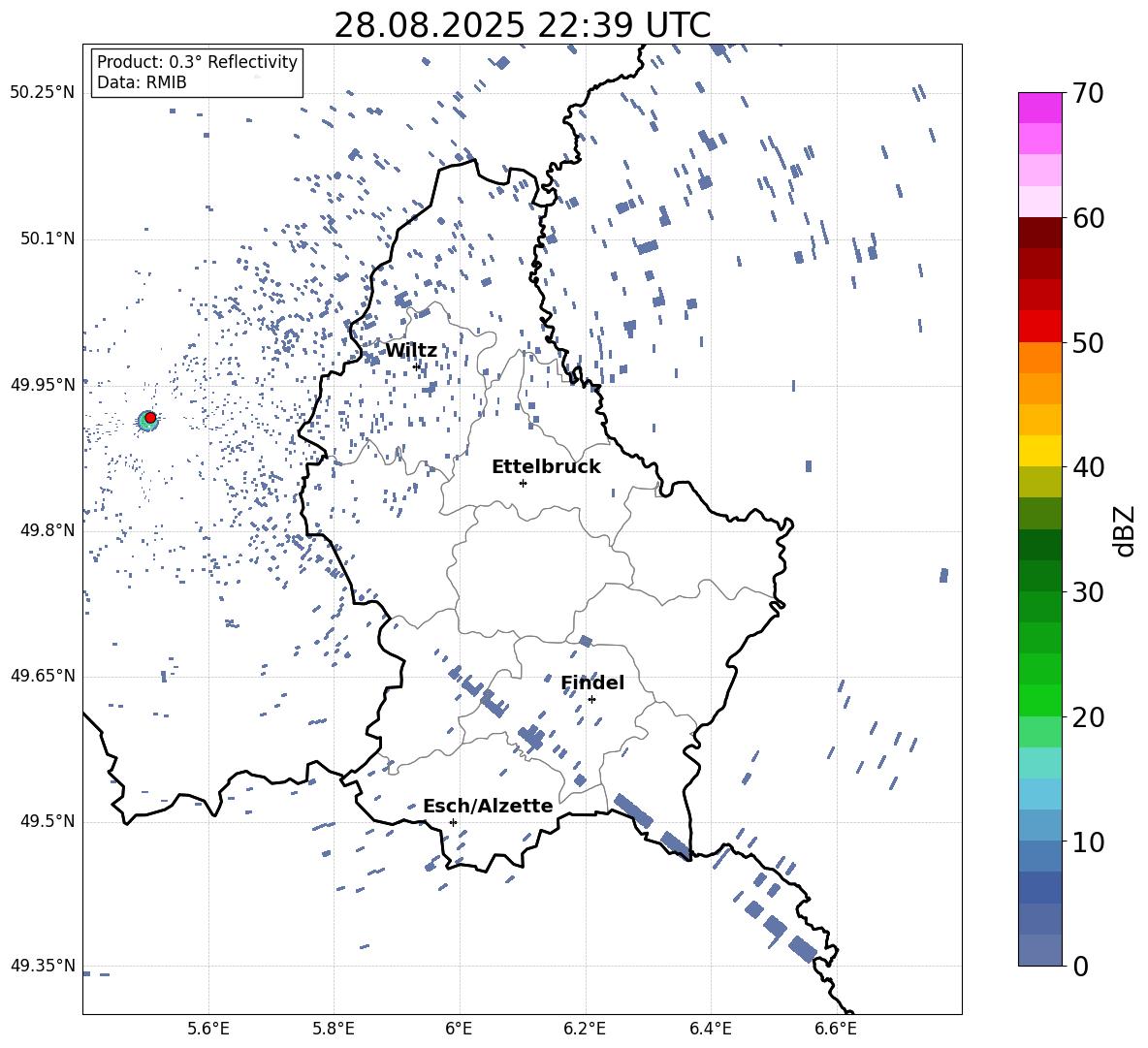Click the 70 tick label on colorbar

[1088, 94]
